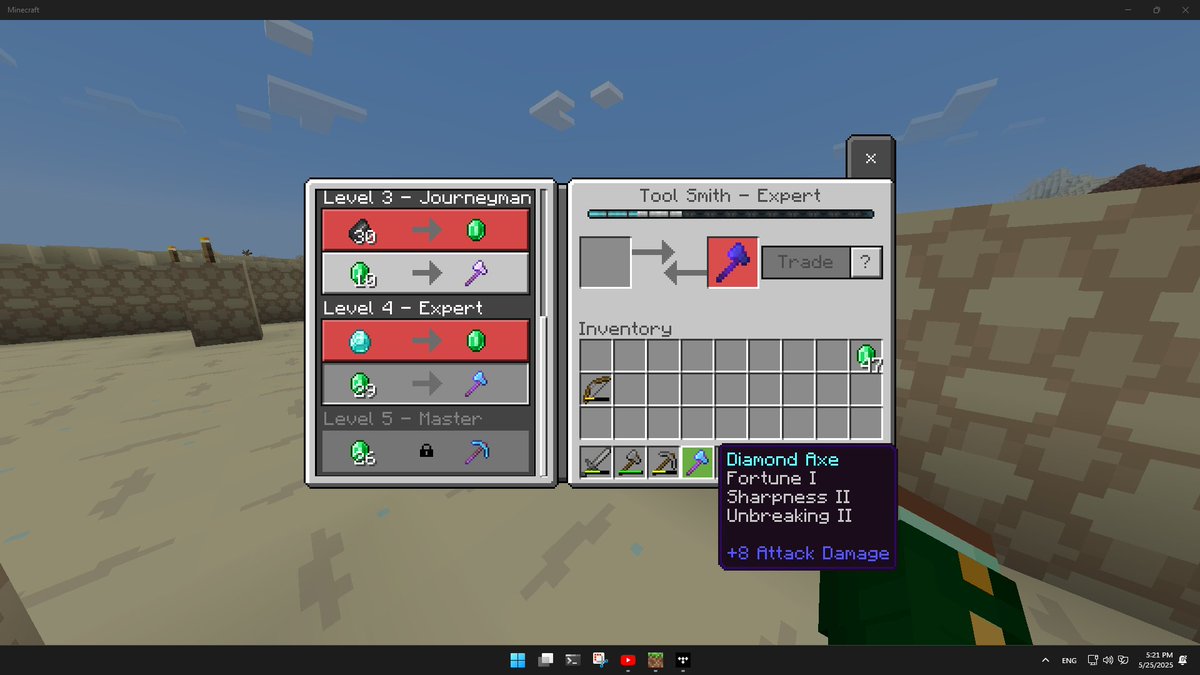Viewport: 1200px width, 675px height.
Task: Click the Level 4 - Expert heading
Action: point(403,308)
